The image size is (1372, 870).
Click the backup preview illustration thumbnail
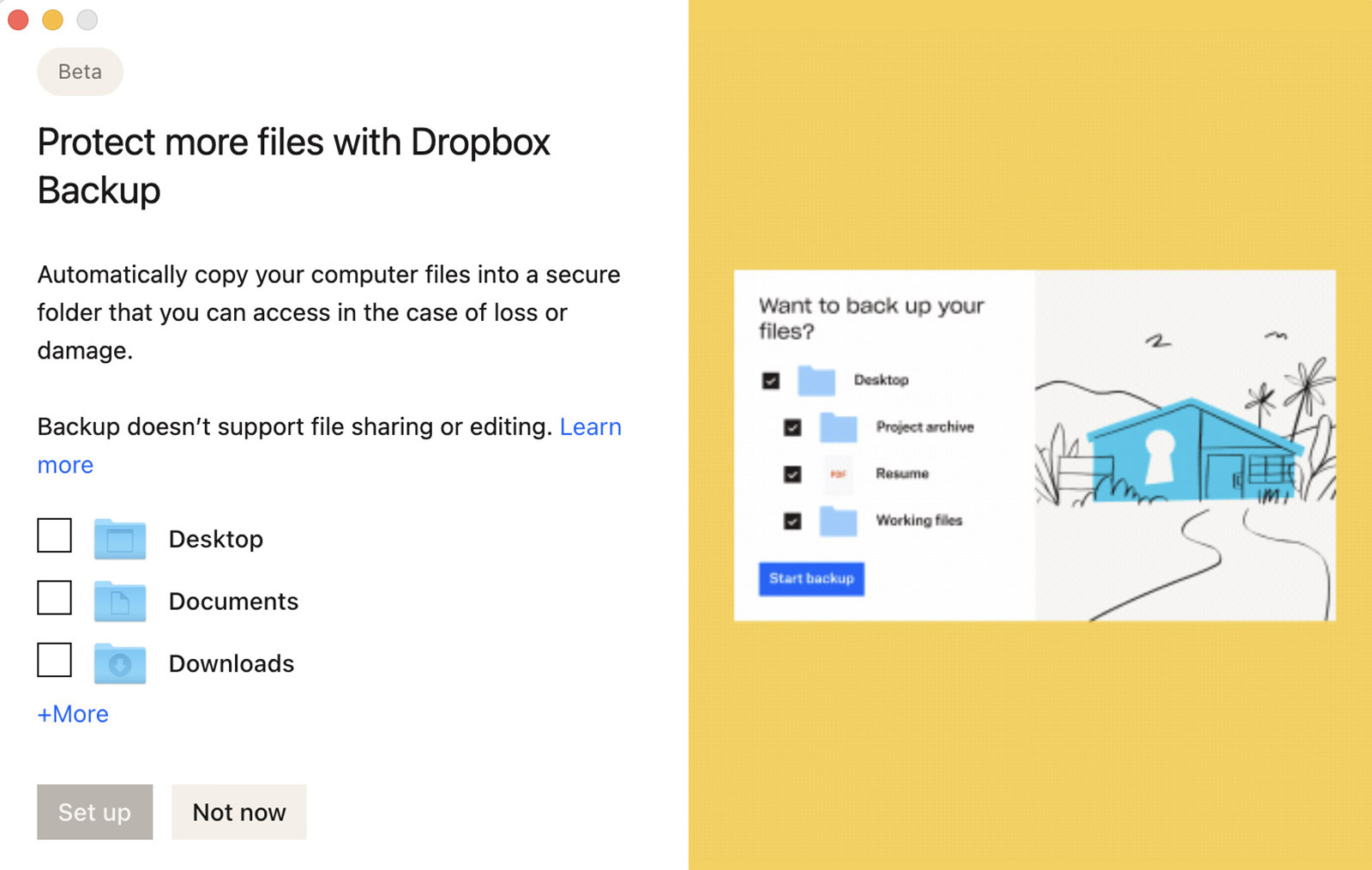tap(1035, 445)
